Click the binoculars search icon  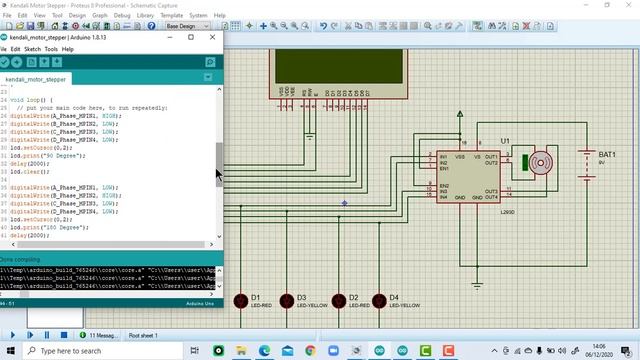(x=492, y=26)
